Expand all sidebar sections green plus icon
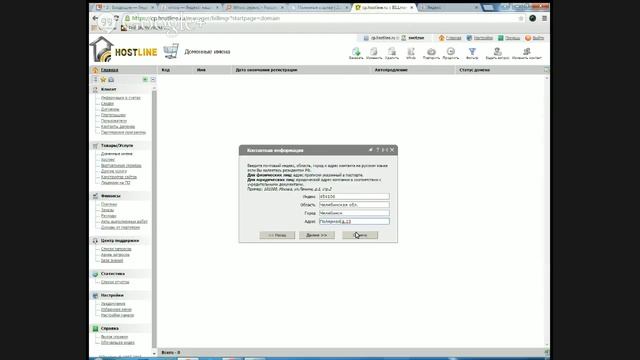Image resolution: width=640 pixels, height=360 pixels. [145, 80]
